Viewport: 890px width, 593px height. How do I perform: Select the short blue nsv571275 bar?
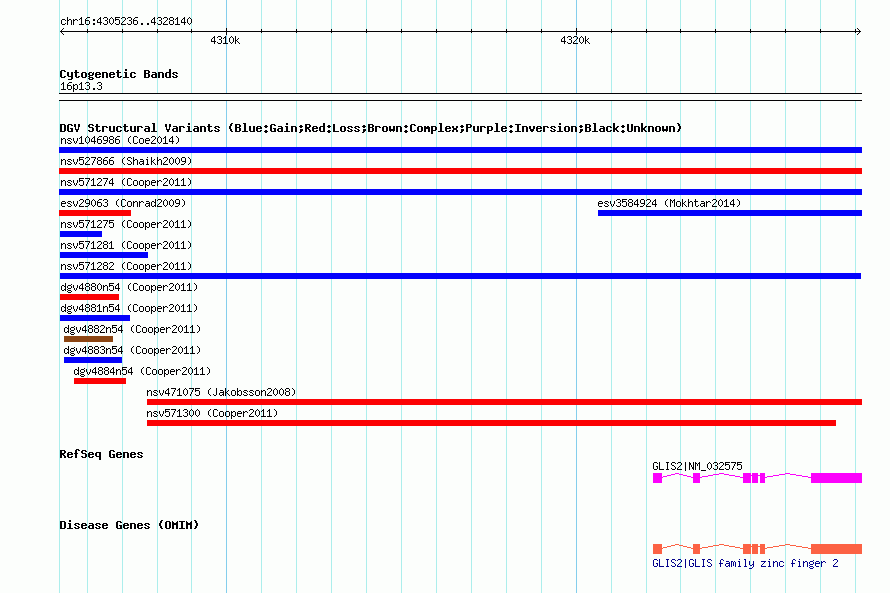click(x=81, y=234)
